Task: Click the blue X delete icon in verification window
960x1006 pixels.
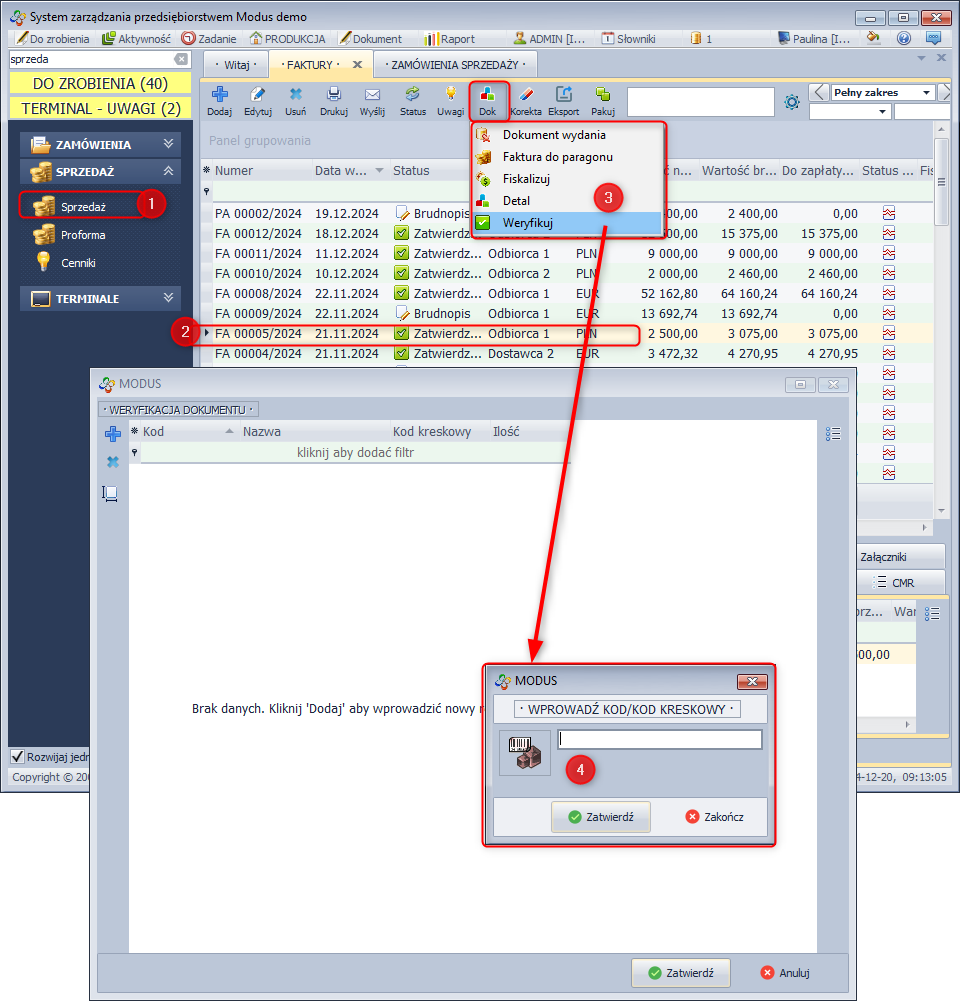Action: (x=113, y=462)
